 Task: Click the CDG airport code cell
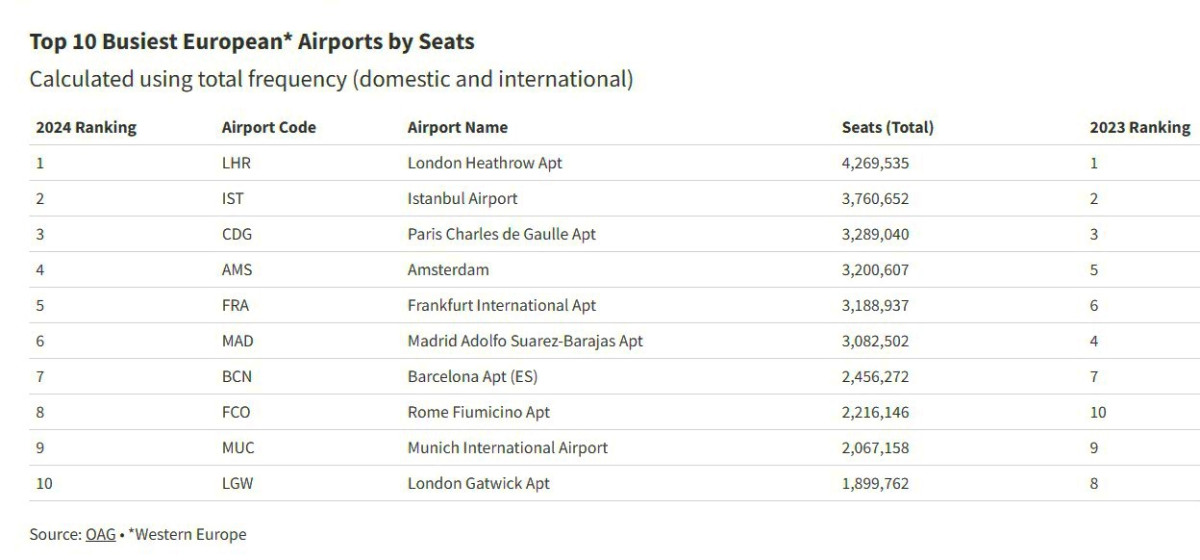(237, 234)
